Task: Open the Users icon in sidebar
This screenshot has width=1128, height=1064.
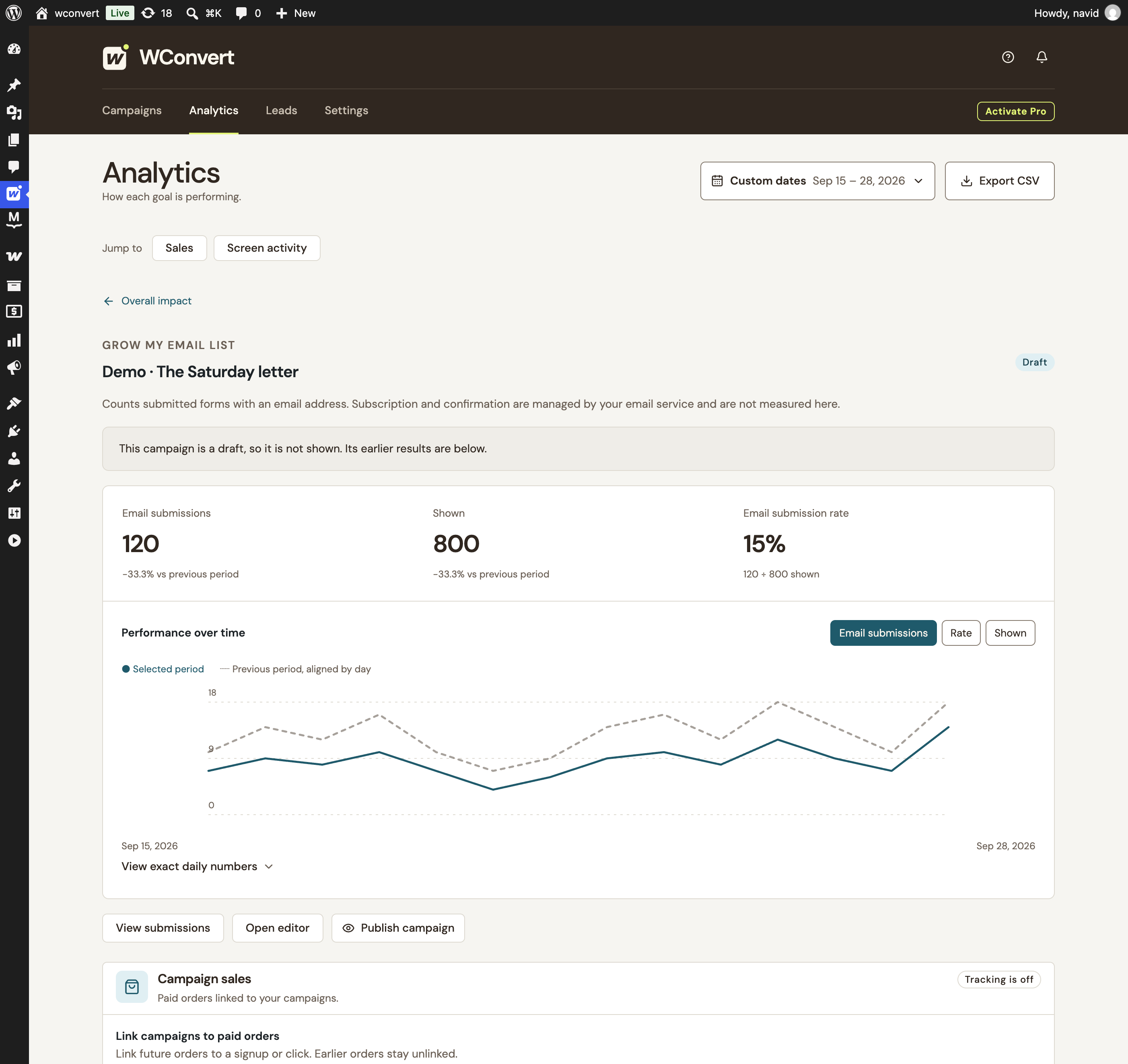Action: (14, 458)
